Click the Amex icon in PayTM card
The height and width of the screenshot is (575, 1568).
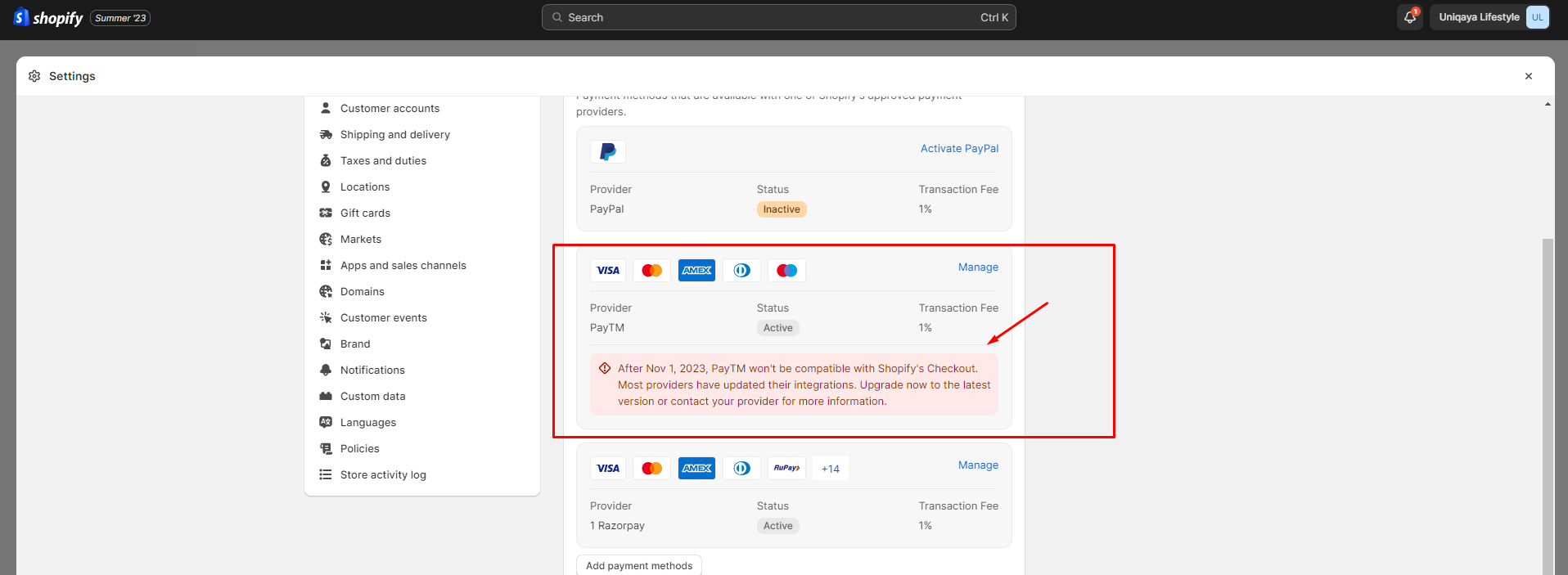696,270
